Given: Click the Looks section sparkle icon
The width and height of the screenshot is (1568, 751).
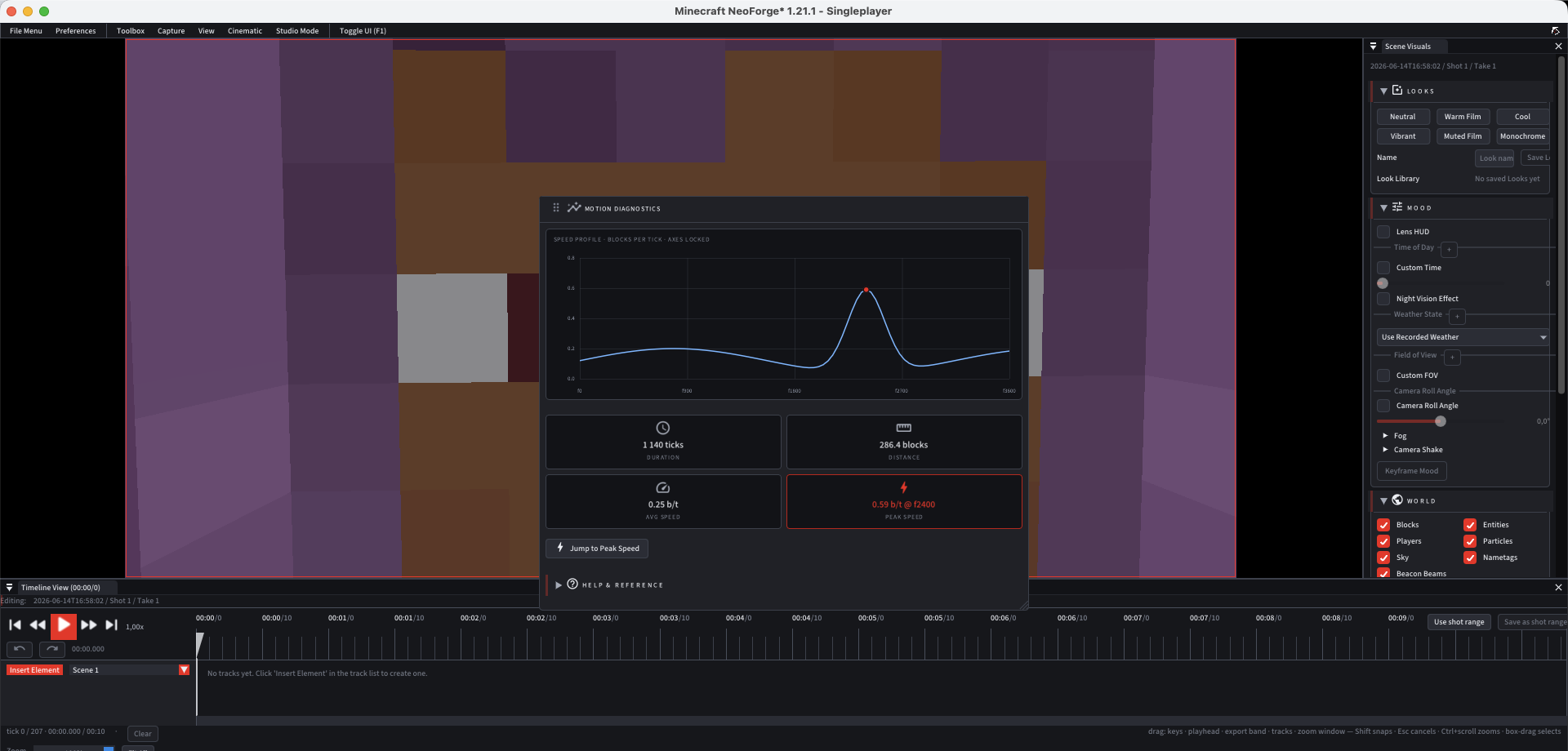Looking at the screenshot, I should pos(1397,90).
